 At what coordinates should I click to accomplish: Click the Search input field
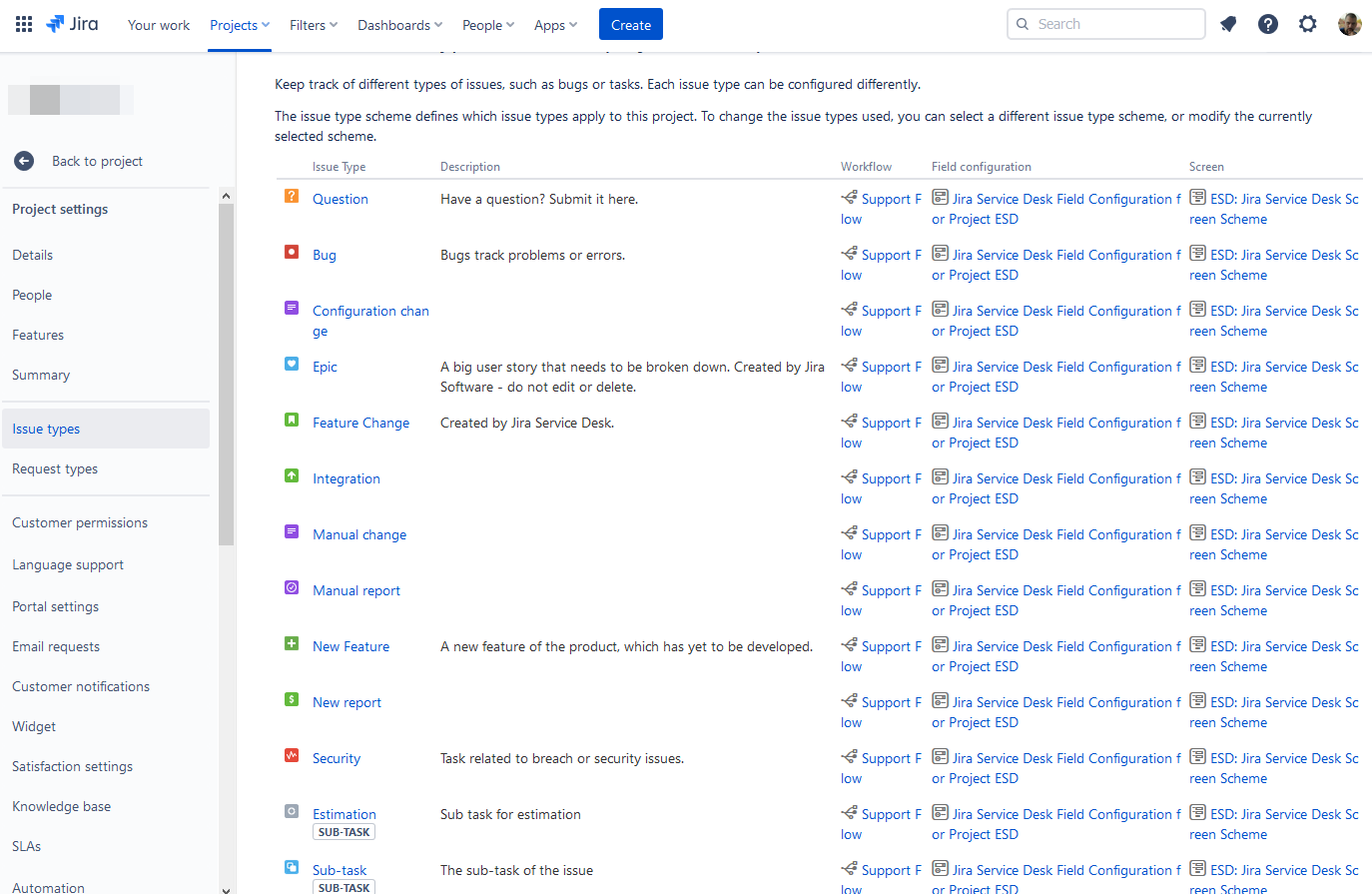[1113, 24]
